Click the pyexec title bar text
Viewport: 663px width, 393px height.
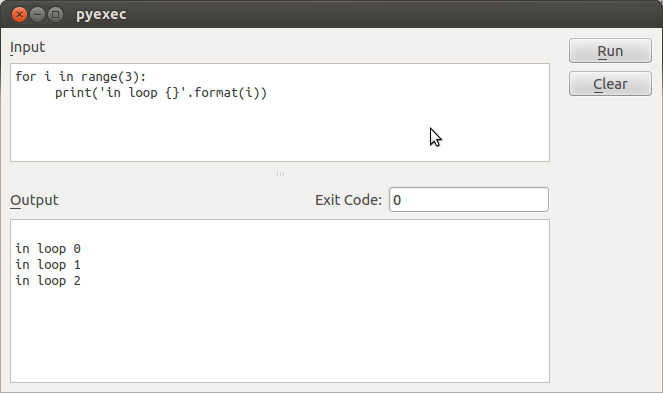click(101, 14)
